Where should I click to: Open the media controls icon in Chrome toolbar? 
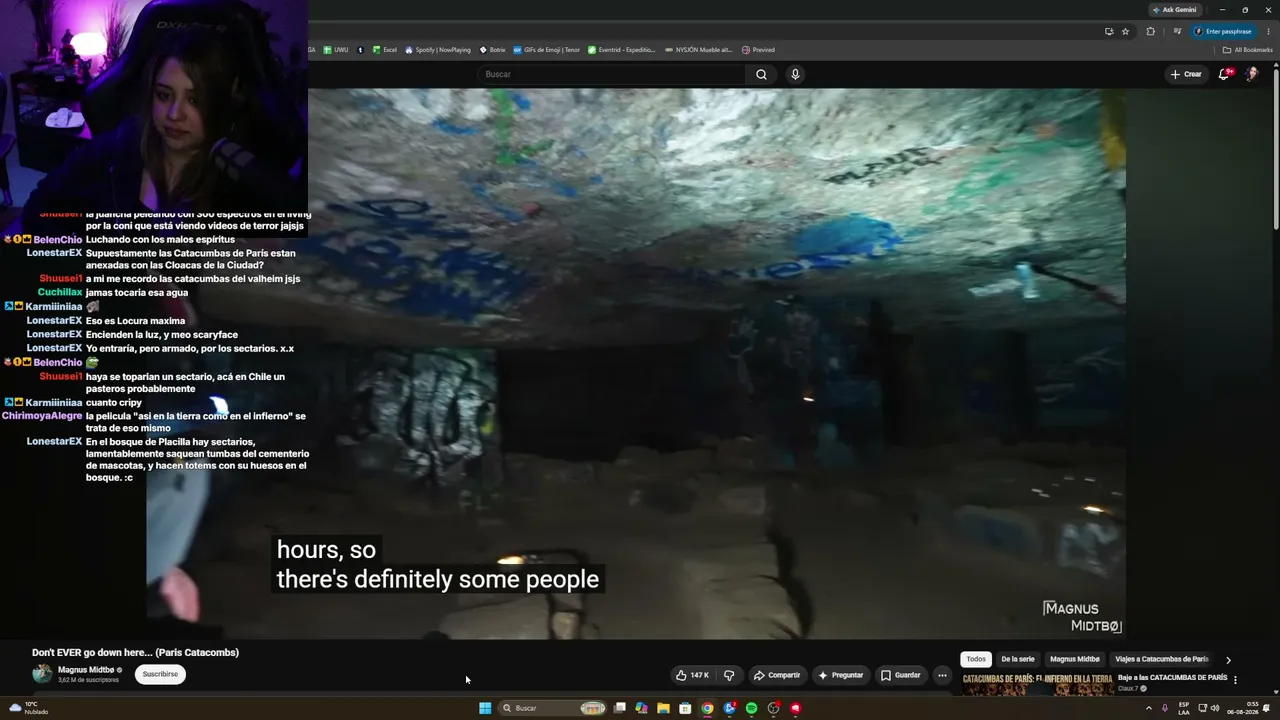coord(1177,31)
